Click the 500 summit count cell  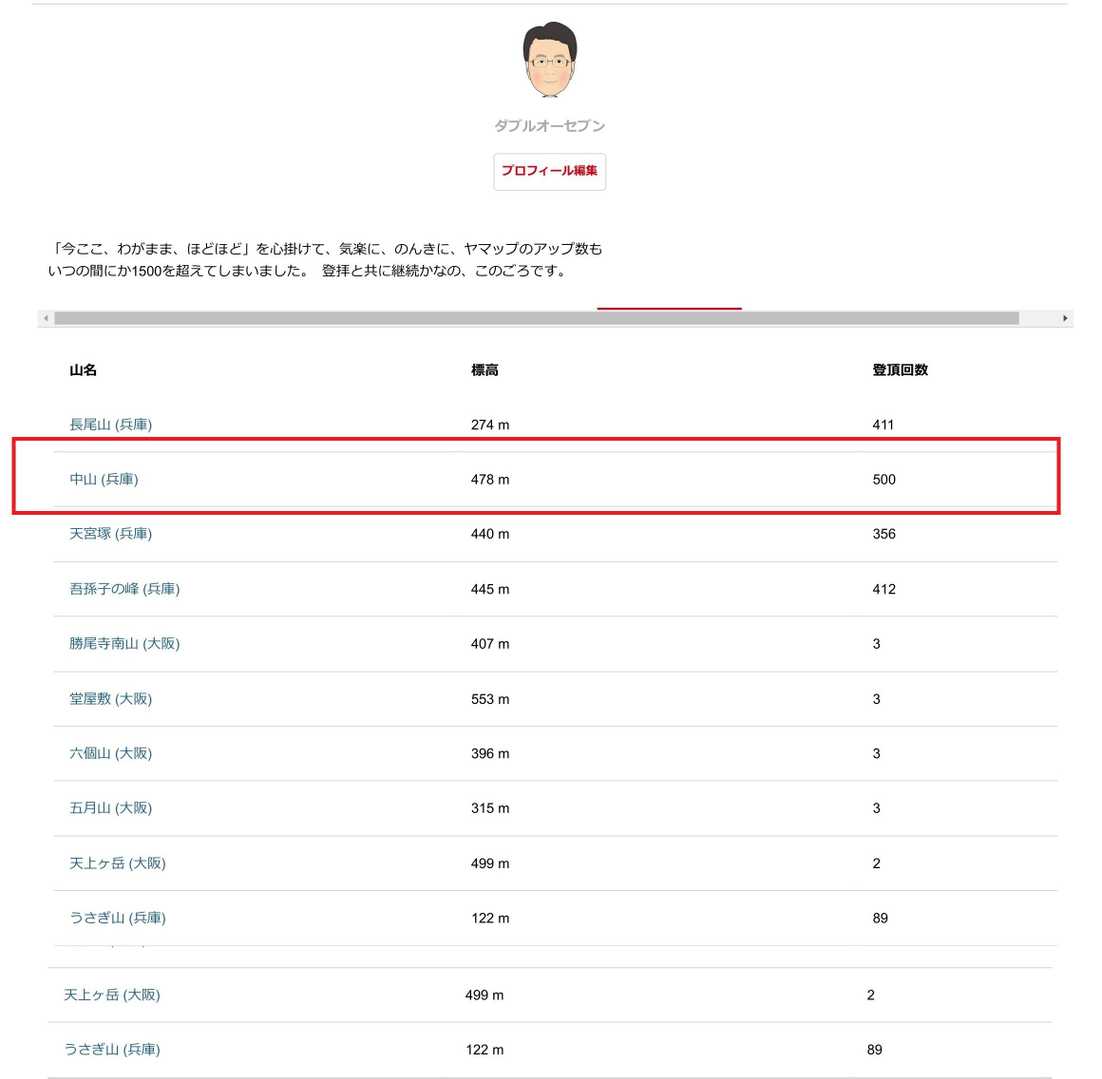click(x=884, y=480)
